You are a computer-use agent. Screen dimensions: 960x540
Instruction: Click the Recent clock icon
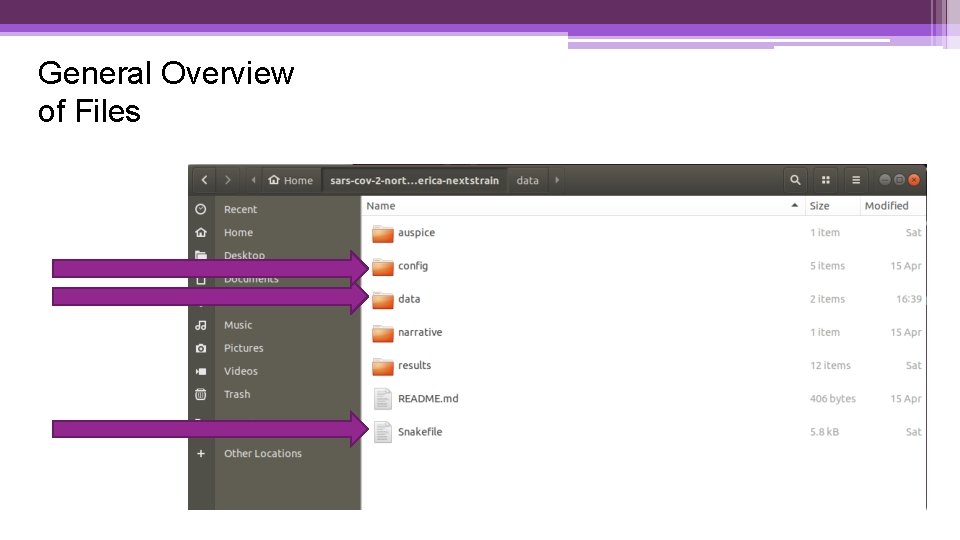click(x=201, y=209)
